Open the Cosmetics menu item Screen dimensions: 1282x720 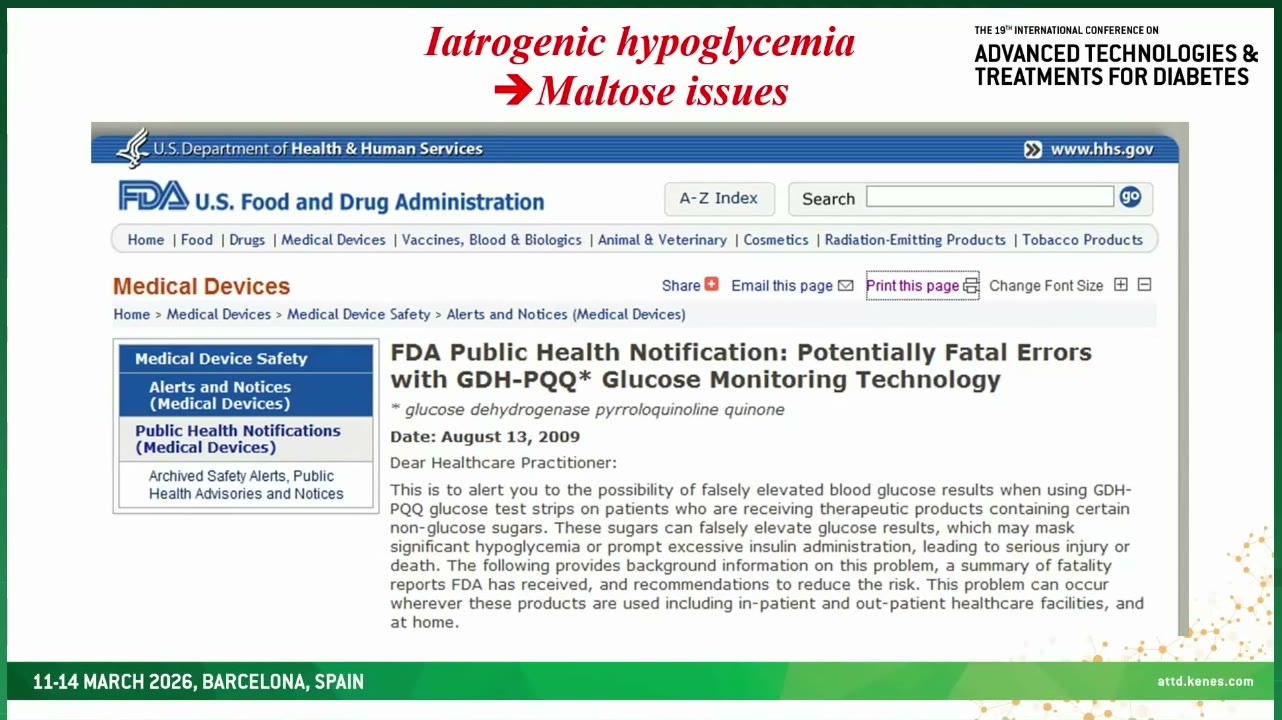click(776, 240)
